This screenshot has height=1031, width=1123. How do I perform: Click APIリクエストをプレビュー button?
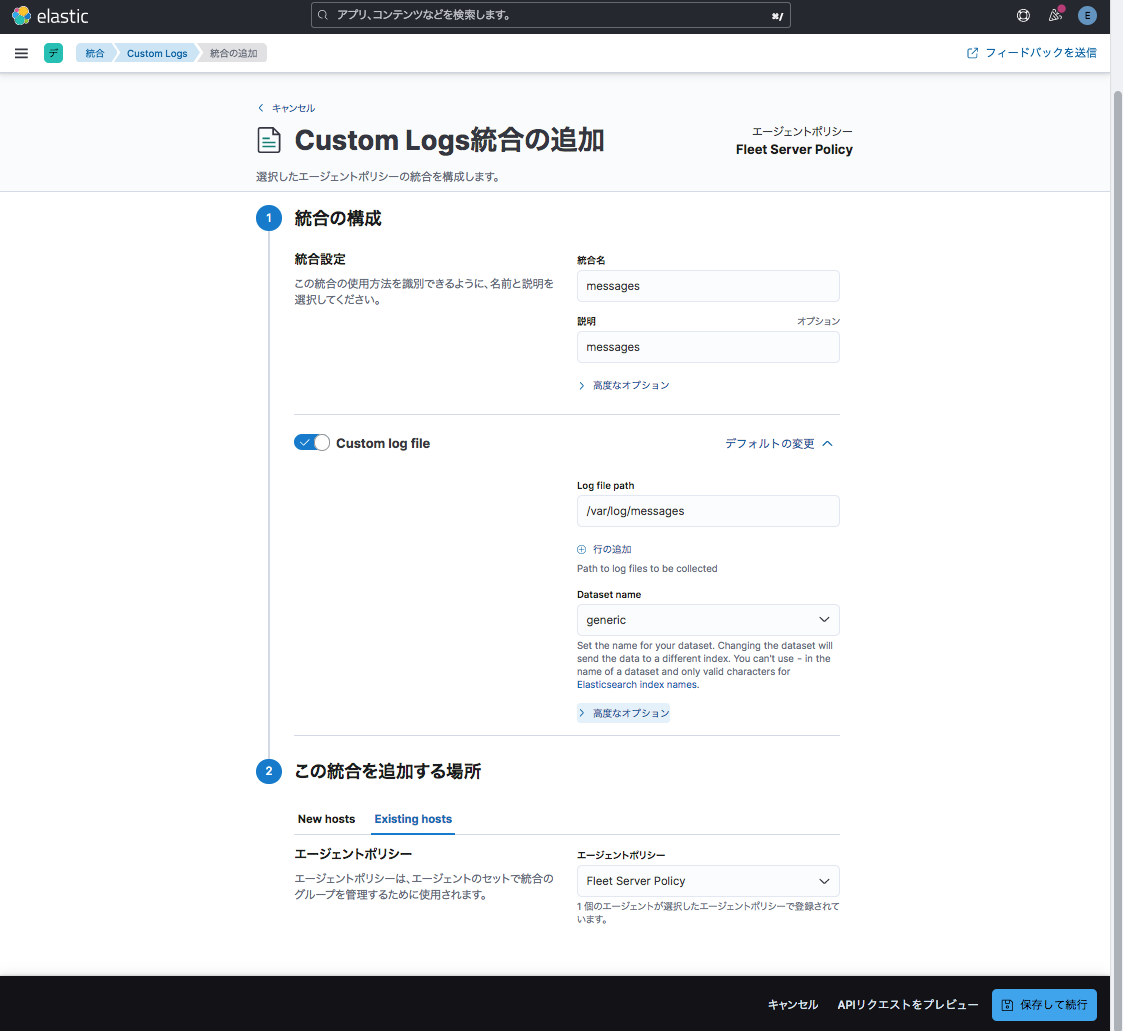908,1004
